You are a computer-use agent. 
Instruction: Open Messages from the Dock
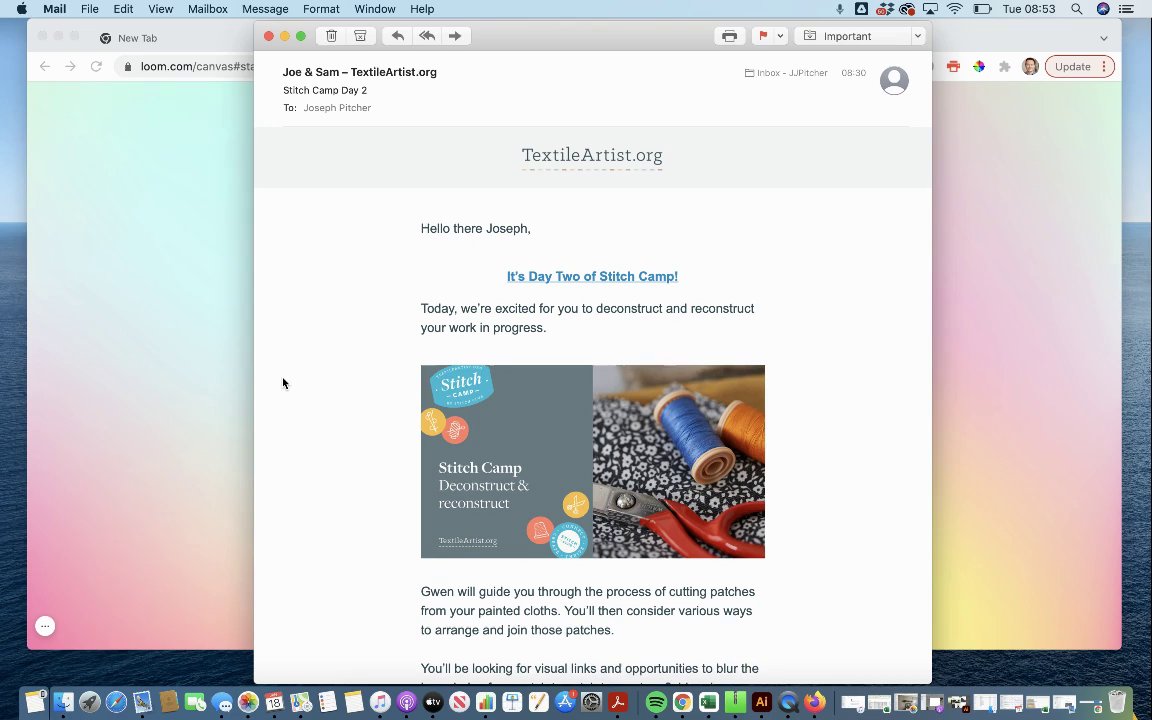pos(222,702)
